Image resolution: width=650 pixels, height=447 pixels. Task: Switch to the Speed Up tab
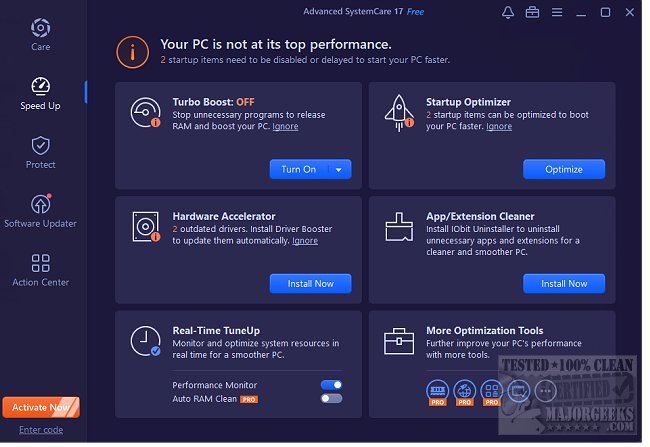(x=41, y=94)
